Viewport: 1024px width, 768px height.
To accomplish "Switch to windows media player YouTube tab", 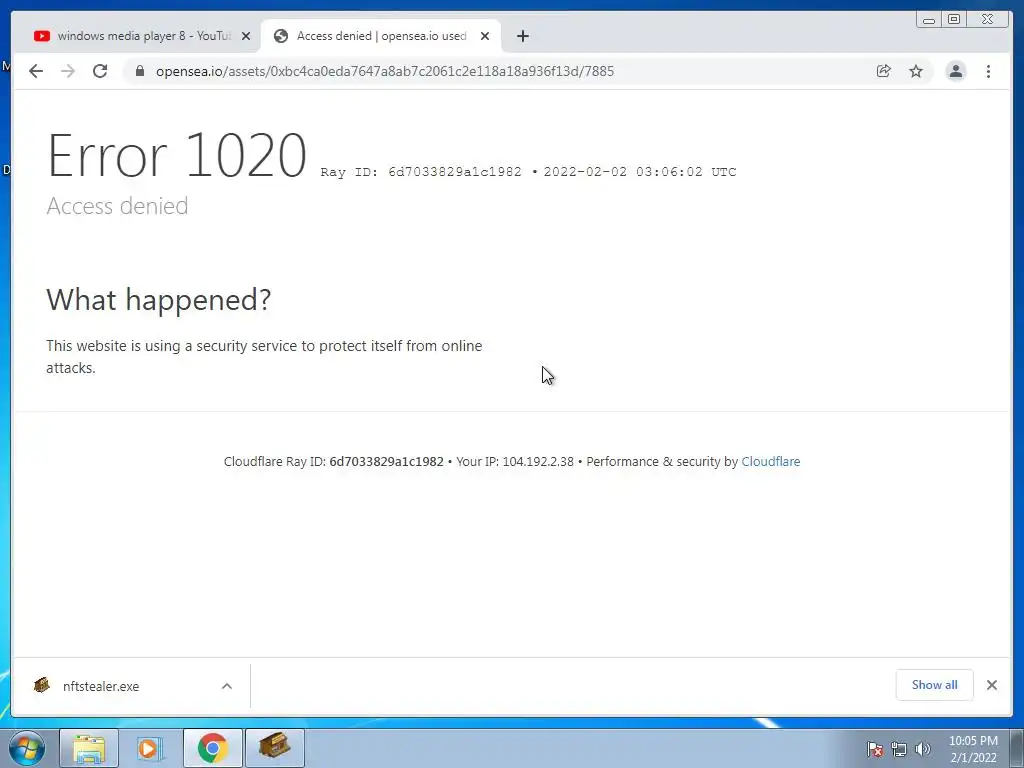I will pos(138,36).
